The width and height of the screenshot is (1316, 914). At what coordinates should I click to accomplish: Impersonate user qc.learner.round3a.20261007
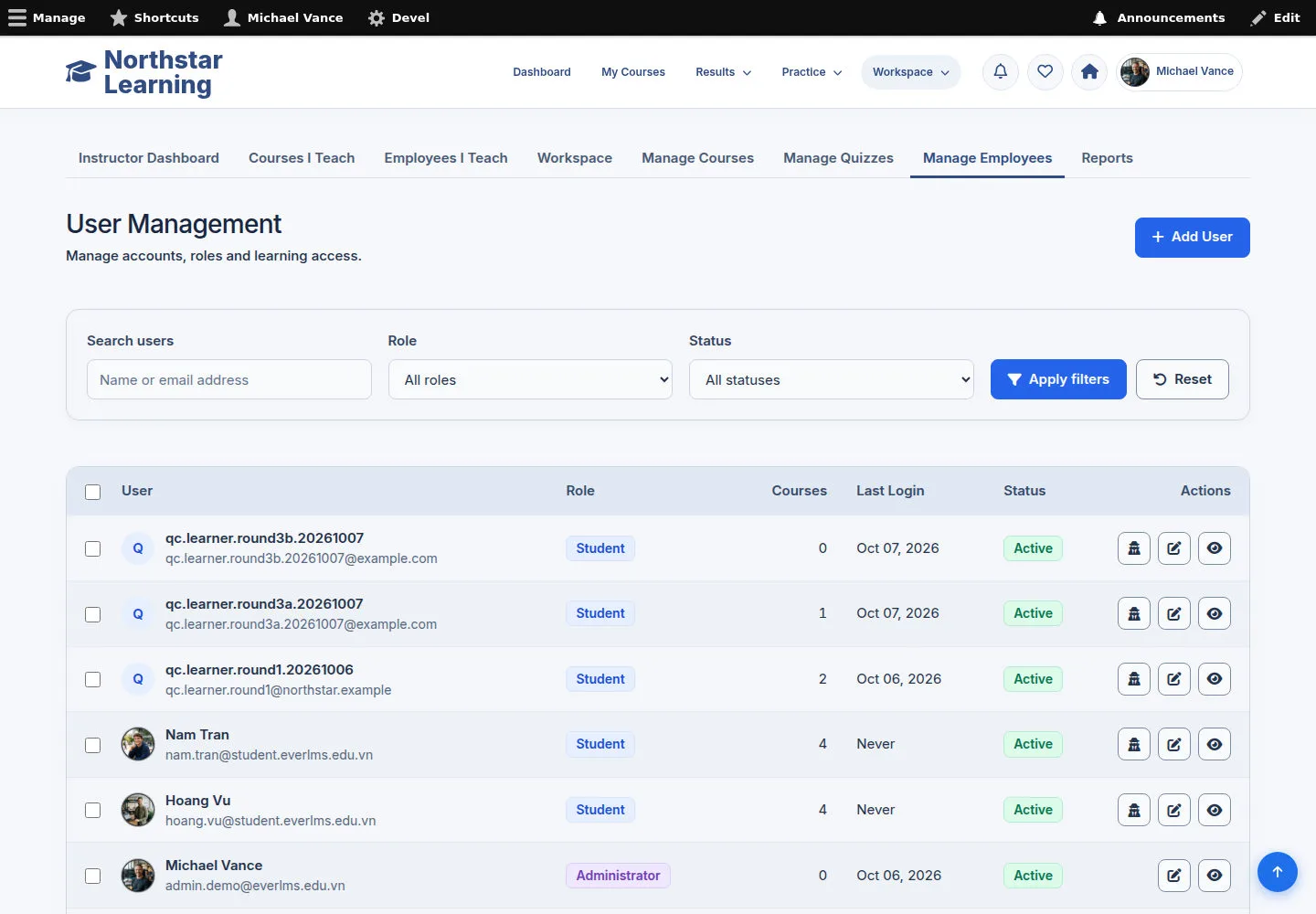click(x=1134, y=613)
